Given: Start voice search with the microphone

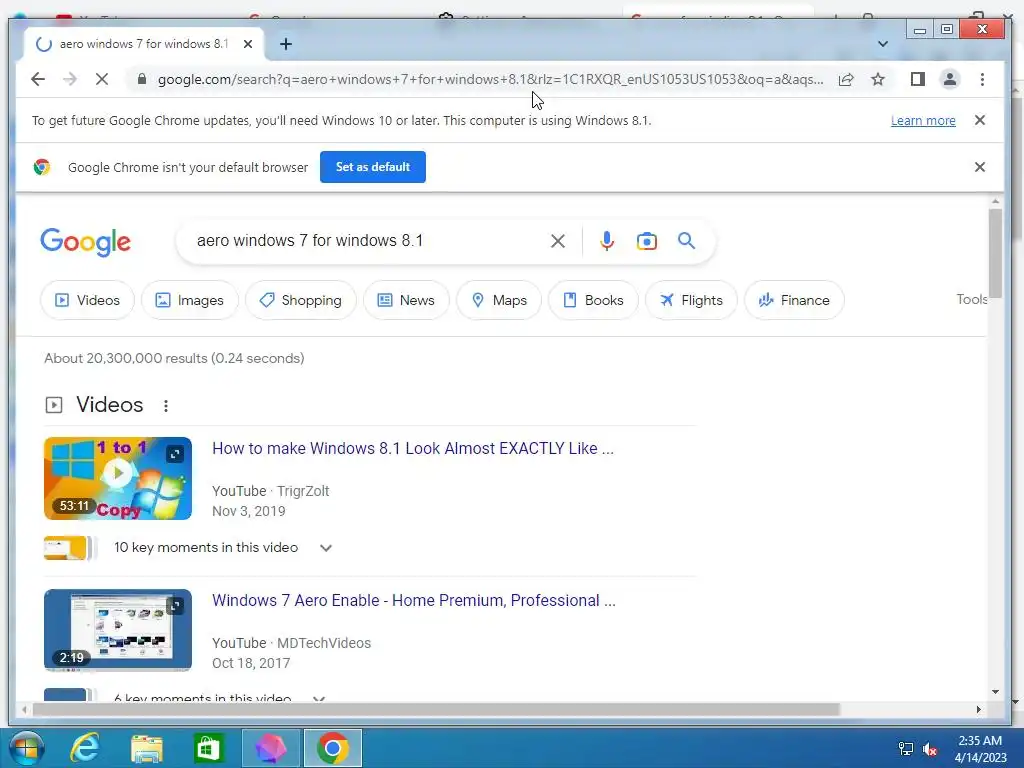Looking at the screenshot, I should [607, 241].
